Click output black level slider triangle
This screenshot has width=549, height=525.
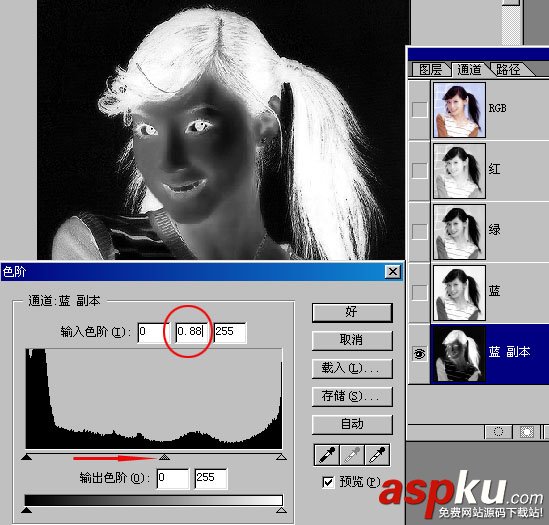pyautogui.click(x=27, y=510)
